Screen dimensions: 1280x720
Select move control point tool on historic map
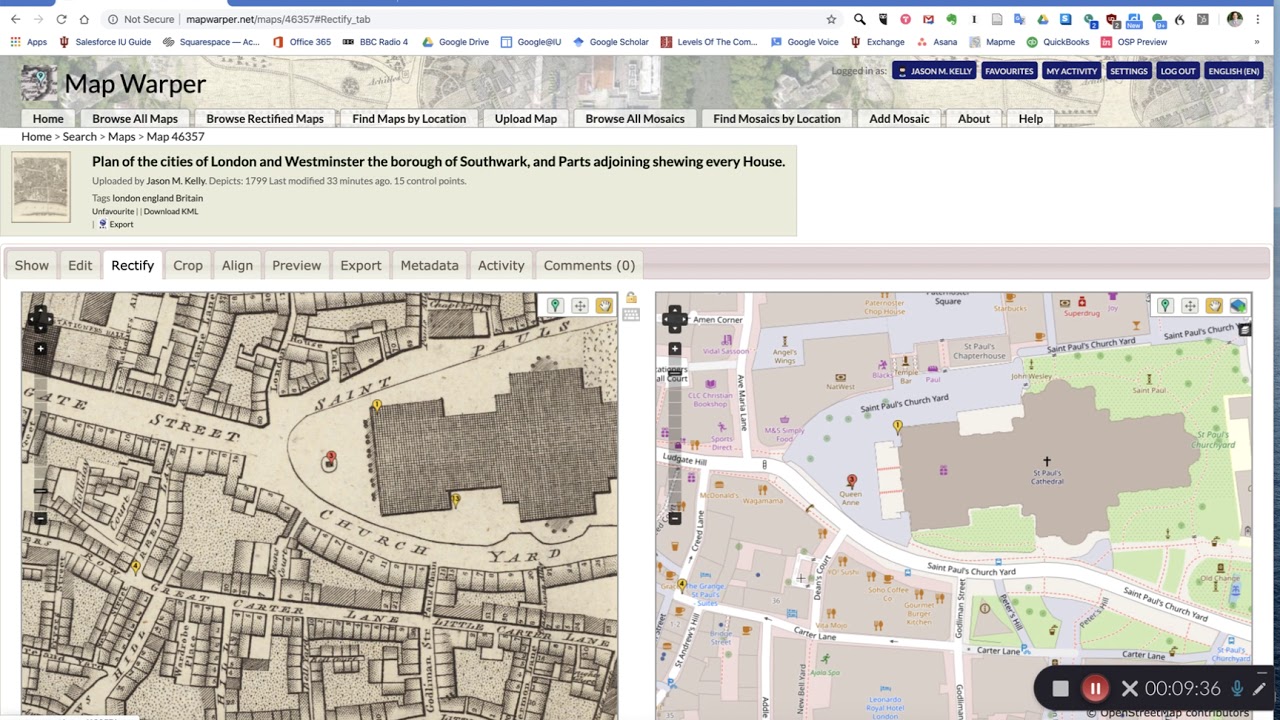click(580, 306)
